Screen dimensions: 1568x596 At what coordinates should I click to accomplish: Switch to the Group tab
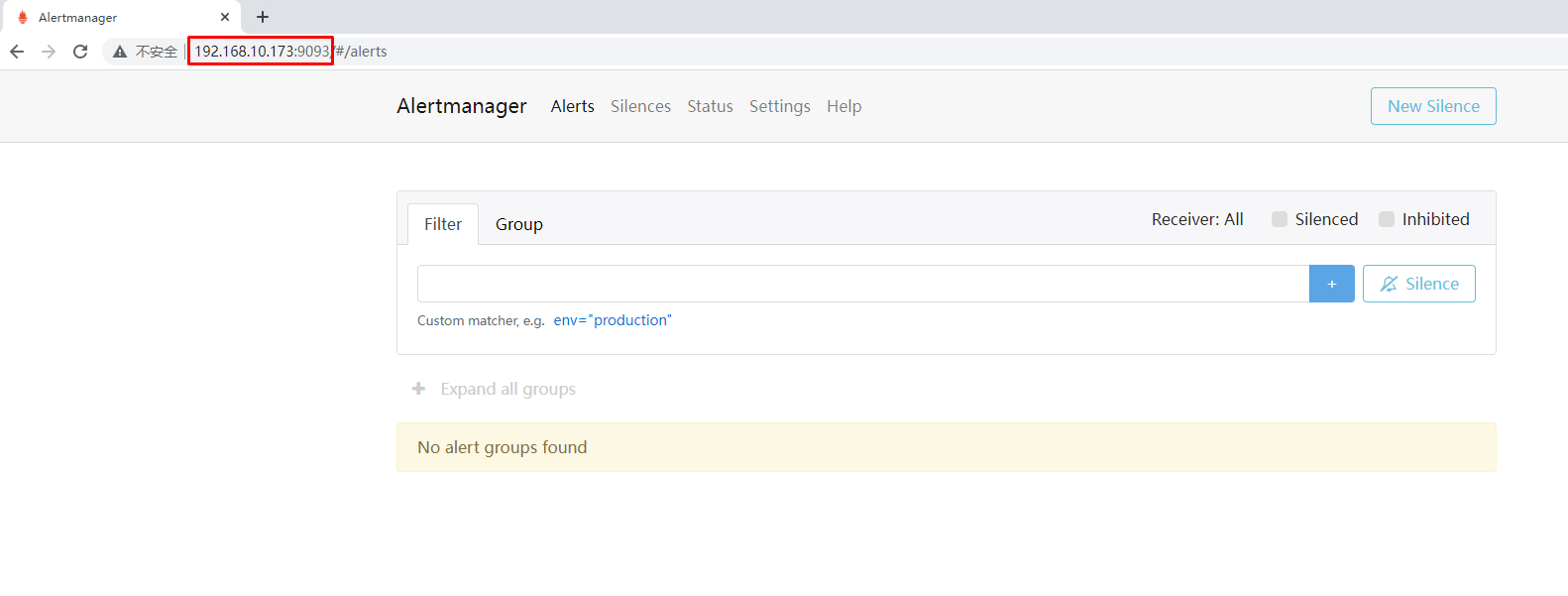click(519, 224)
